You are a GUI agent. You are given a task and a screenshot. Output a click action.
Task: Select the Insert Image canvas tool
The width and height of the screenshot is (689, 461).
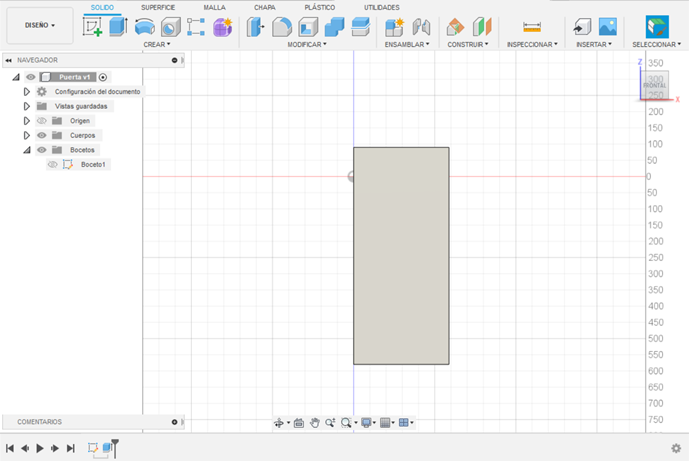pos(608,27)
